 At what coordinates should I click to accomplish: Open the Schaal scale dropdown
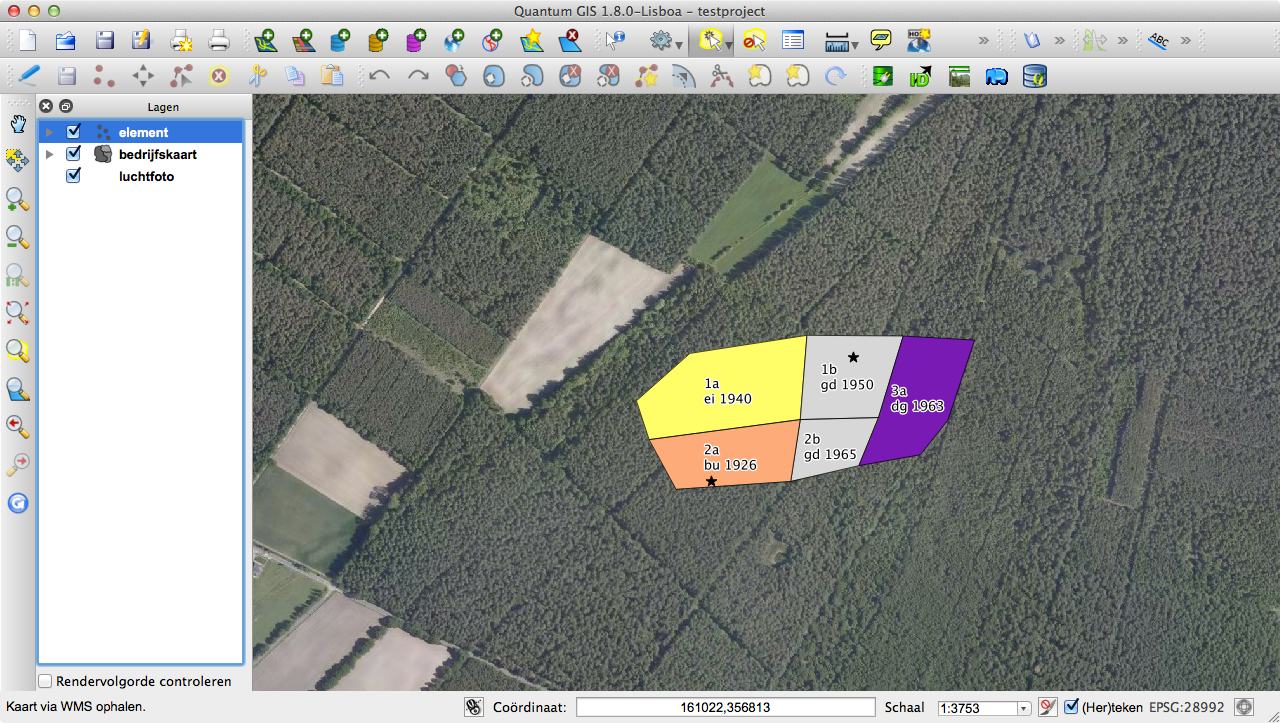[1023, 708]
